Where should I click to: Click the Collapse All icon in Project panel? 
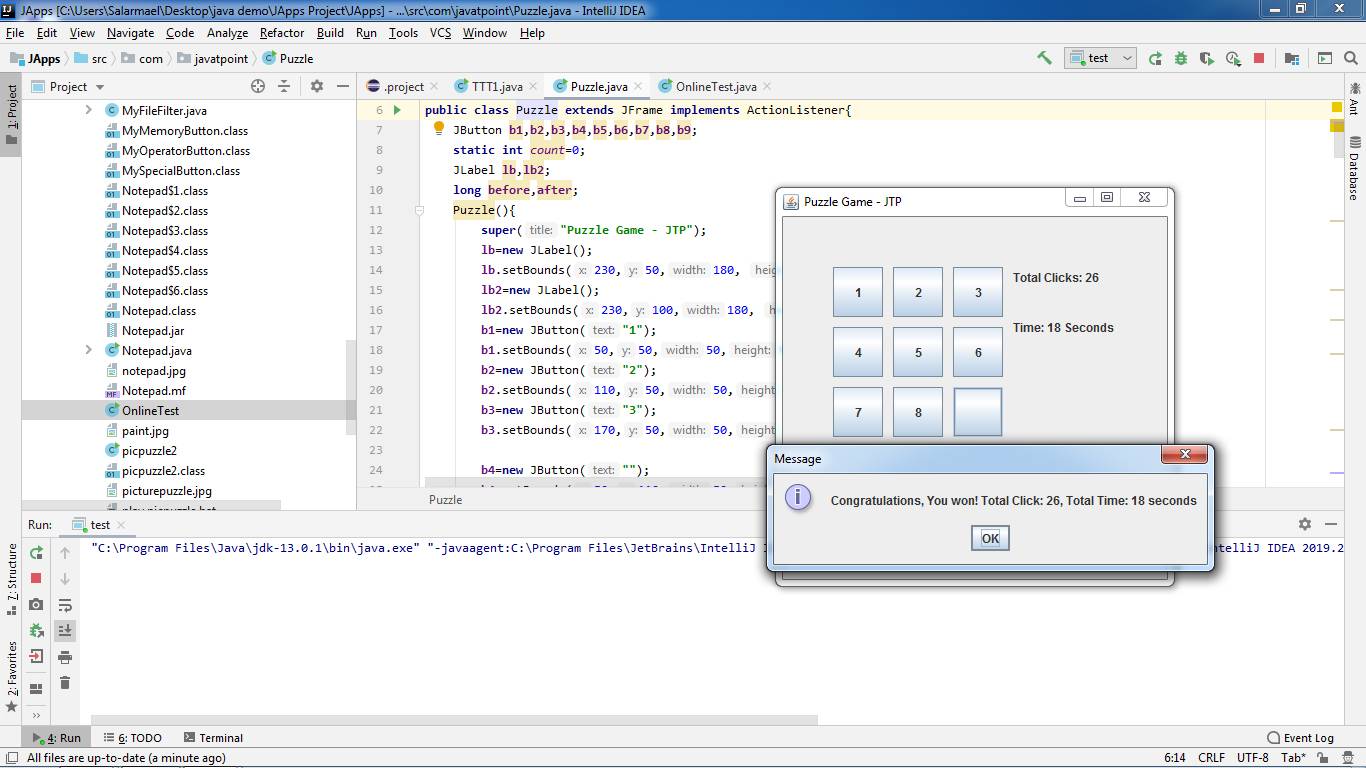pyautogui.click(x=284, y=86)
